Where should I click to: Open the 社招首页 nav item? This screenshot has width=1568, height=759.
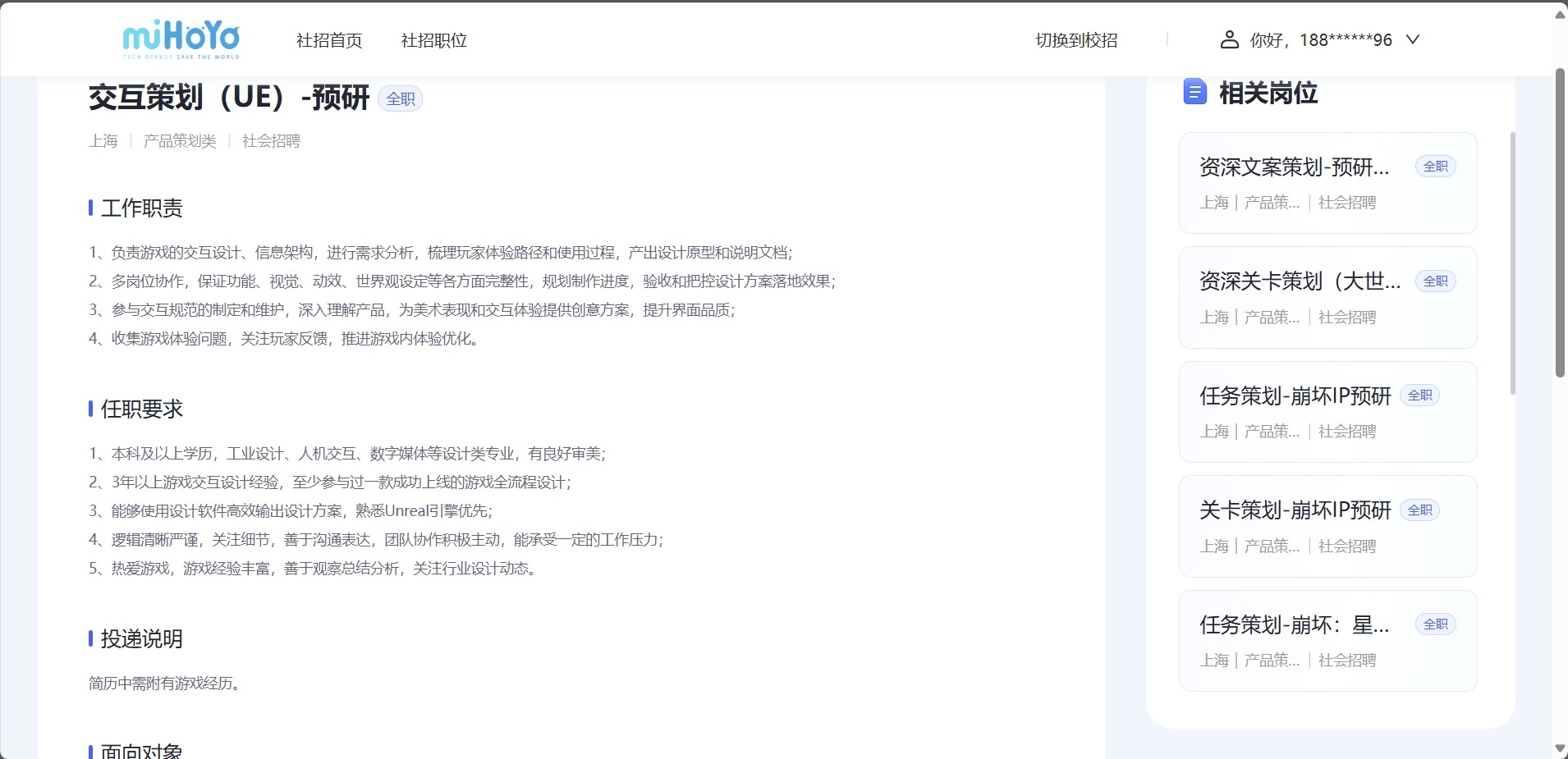coord(329,40)
